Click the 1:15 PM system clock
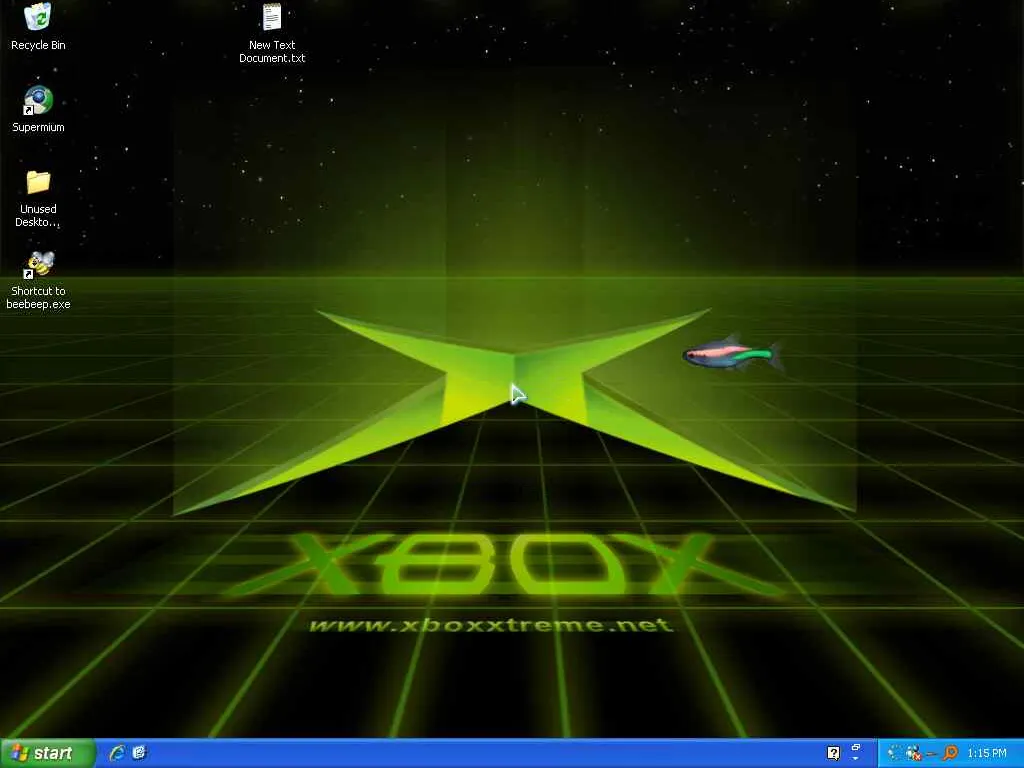The height and width of the screenshot is (768, 1024). (987, 753)
